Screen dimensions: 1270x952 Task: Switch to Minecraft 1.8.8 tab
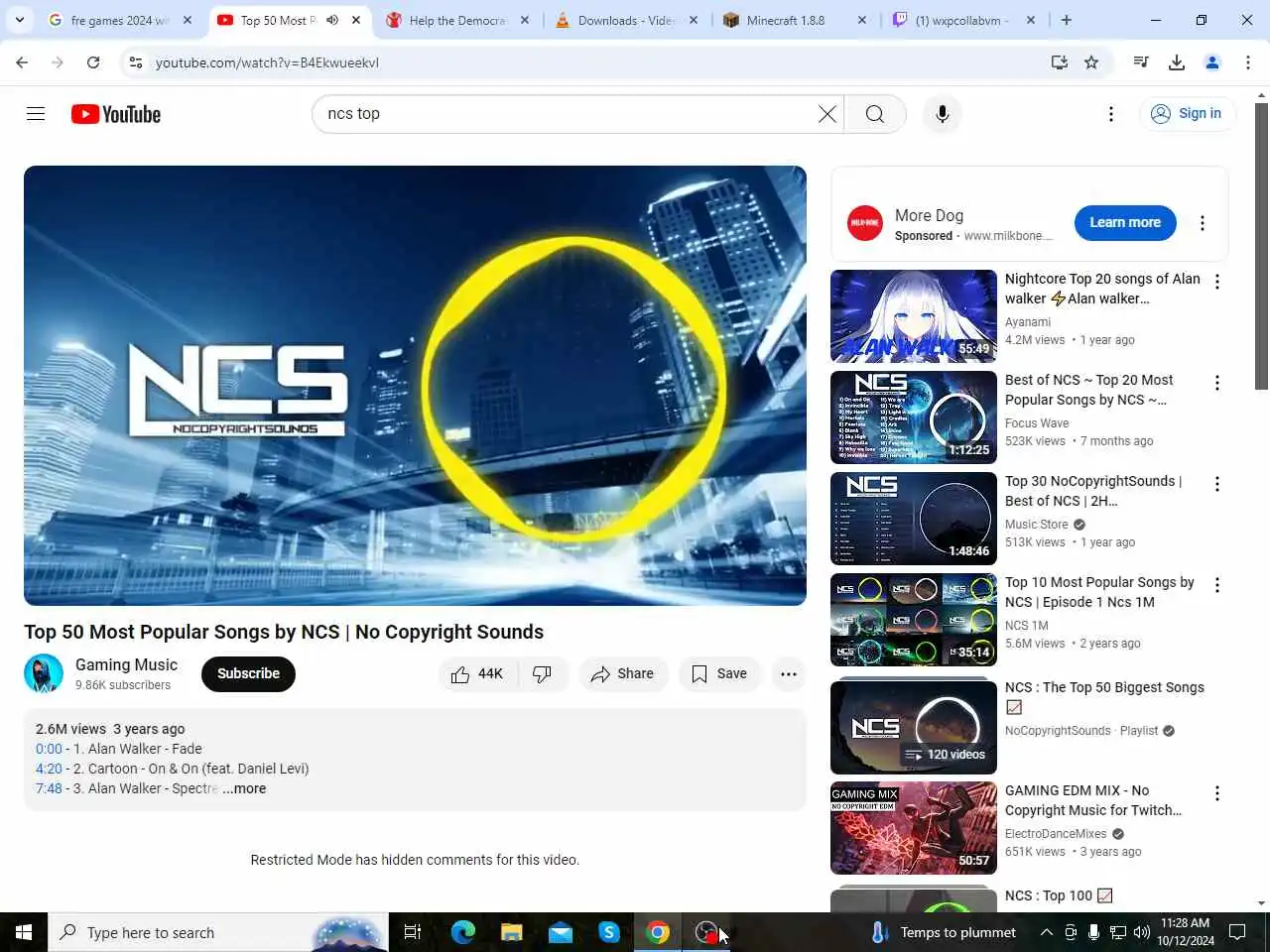795,20
